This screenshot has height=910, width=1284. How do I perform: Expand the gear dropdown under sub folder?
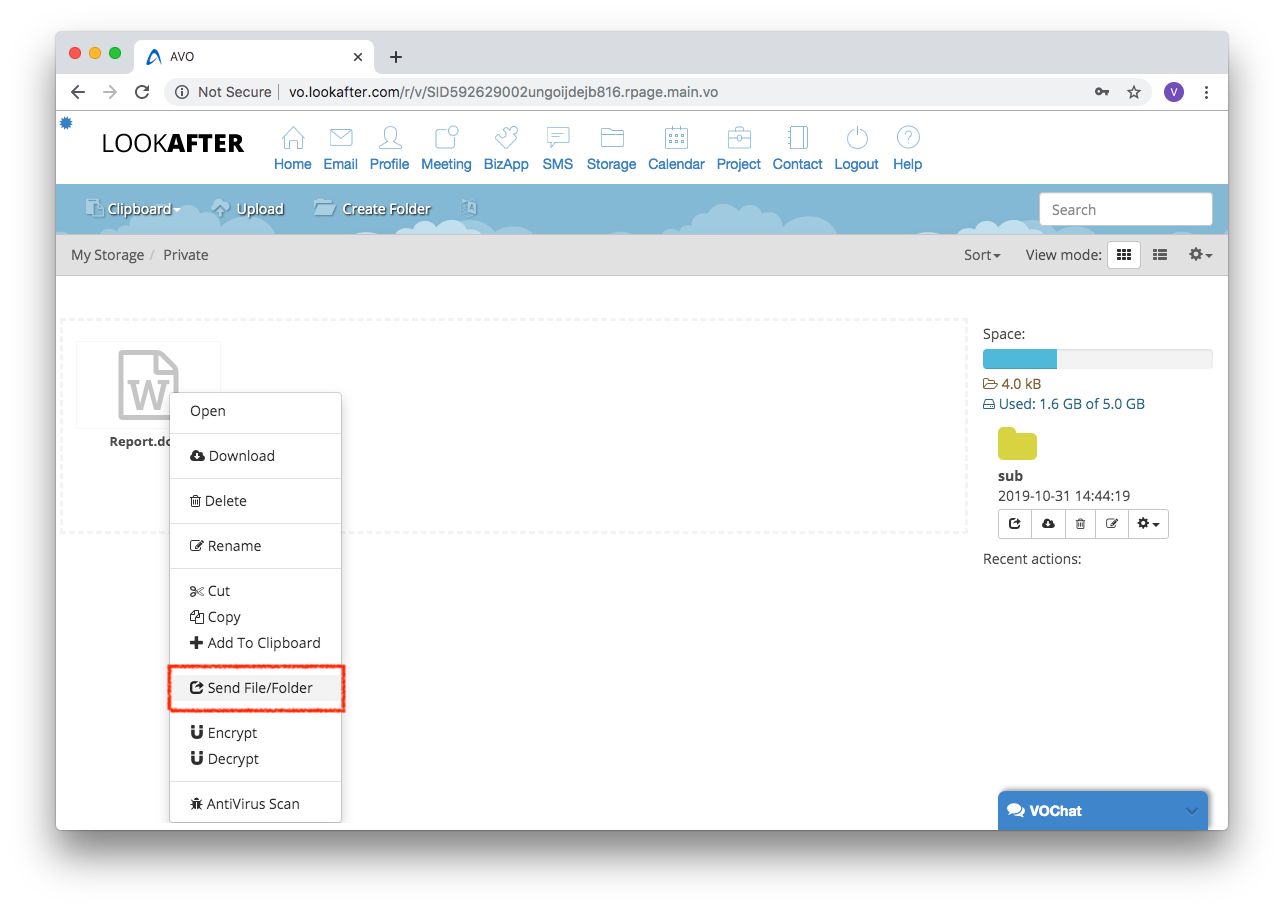[1148, 524]
